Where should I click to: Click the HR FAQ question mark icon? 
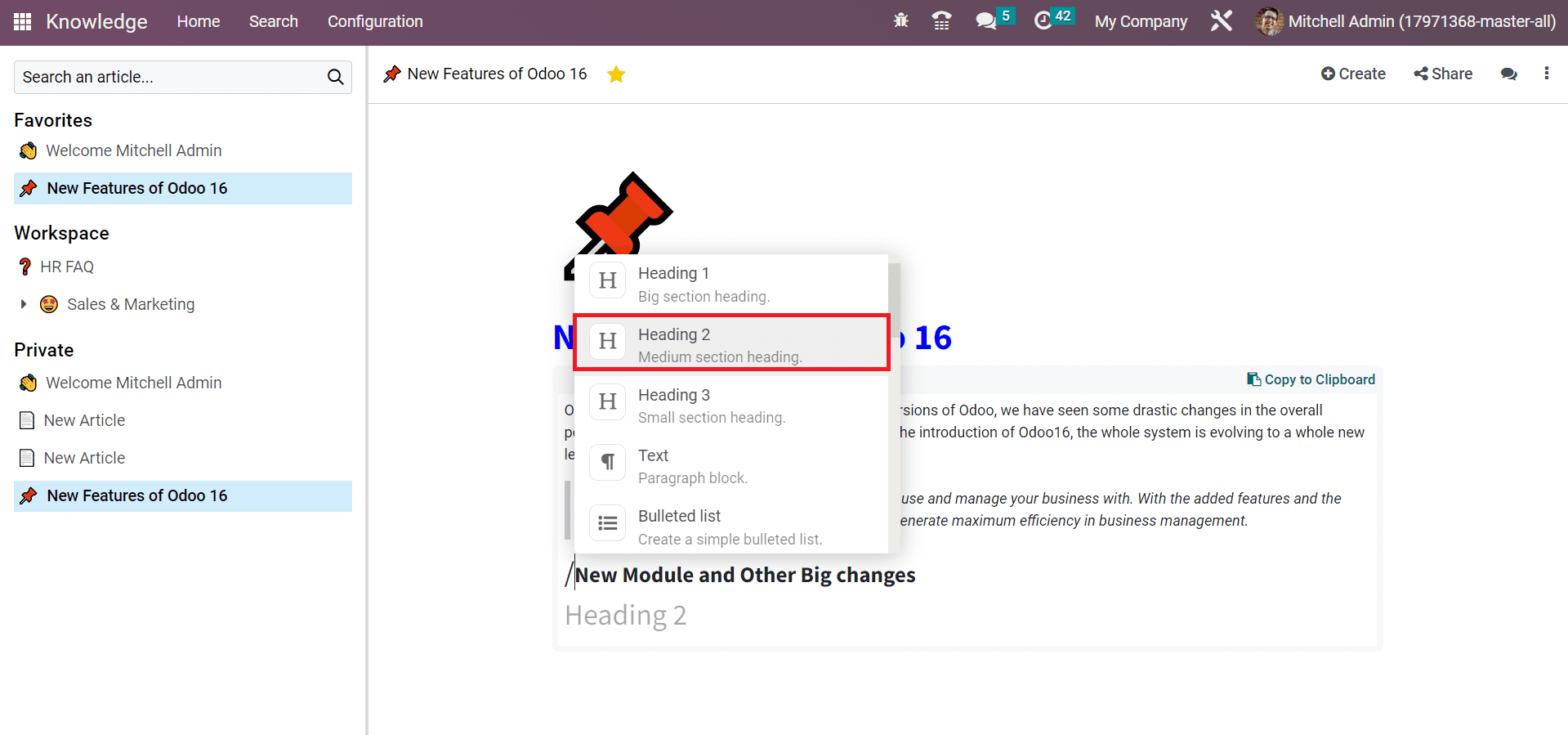[25, 267]
